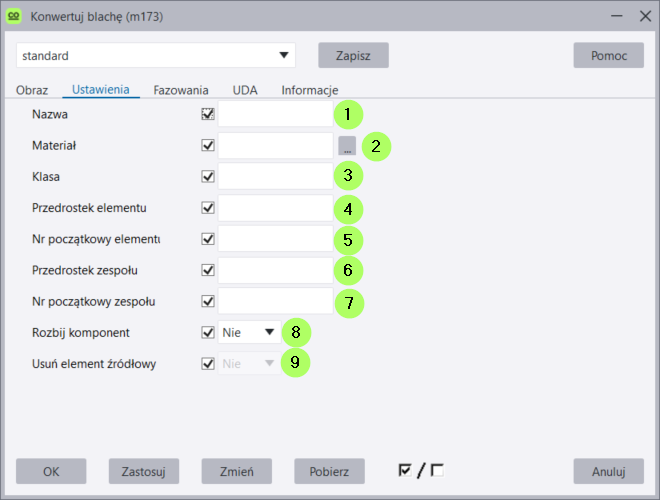Uncheck the Materiał checkbox
This screenshot has height=500, width=660.
click(x=208, y=145)
